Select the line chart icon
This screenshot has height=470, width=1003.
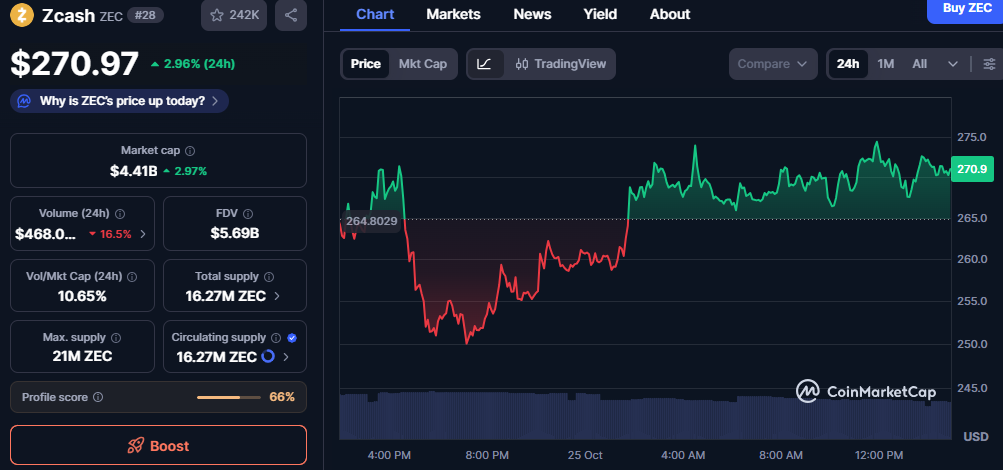pyautogui.click(x=484, y=64)
